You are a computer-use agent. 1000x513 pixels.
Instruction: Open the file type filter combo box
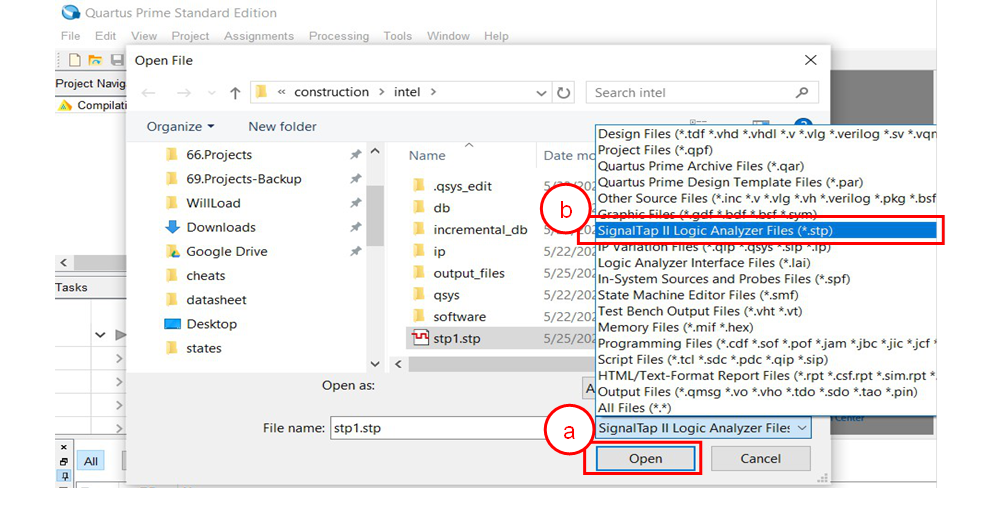click(x=703, y=428)
